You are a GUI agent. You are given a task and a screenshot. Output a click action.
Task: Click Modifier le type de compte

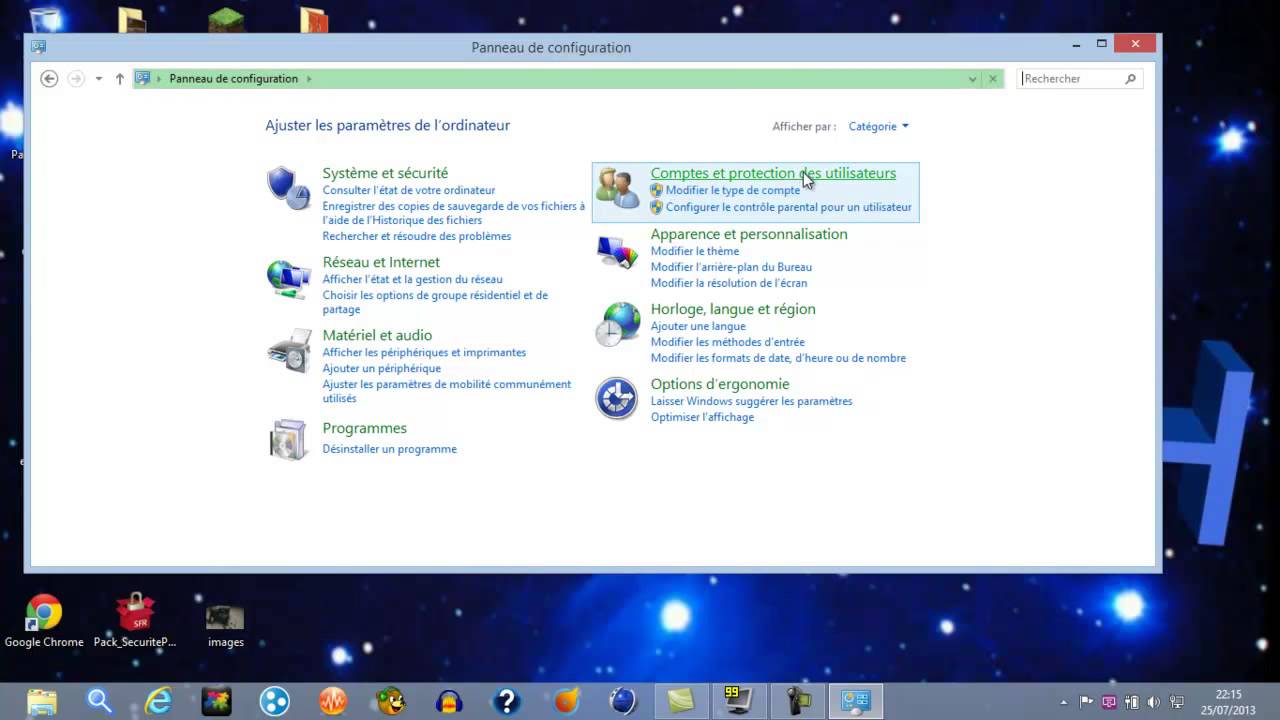pyautogui.click(x=733, y=190)
